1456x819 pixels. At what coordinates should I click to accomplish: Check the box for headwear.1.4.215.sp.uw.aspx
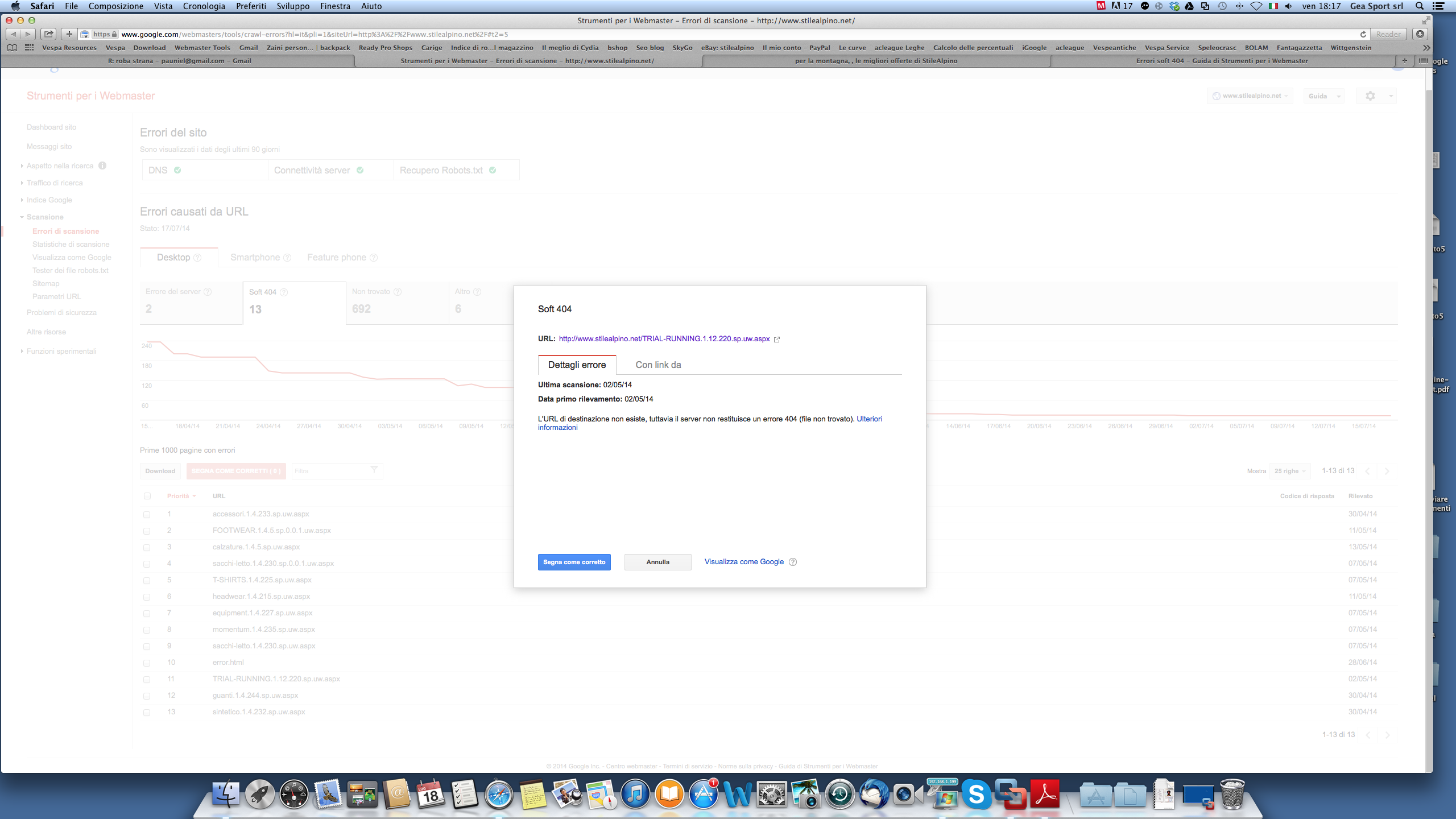point(147,597)
